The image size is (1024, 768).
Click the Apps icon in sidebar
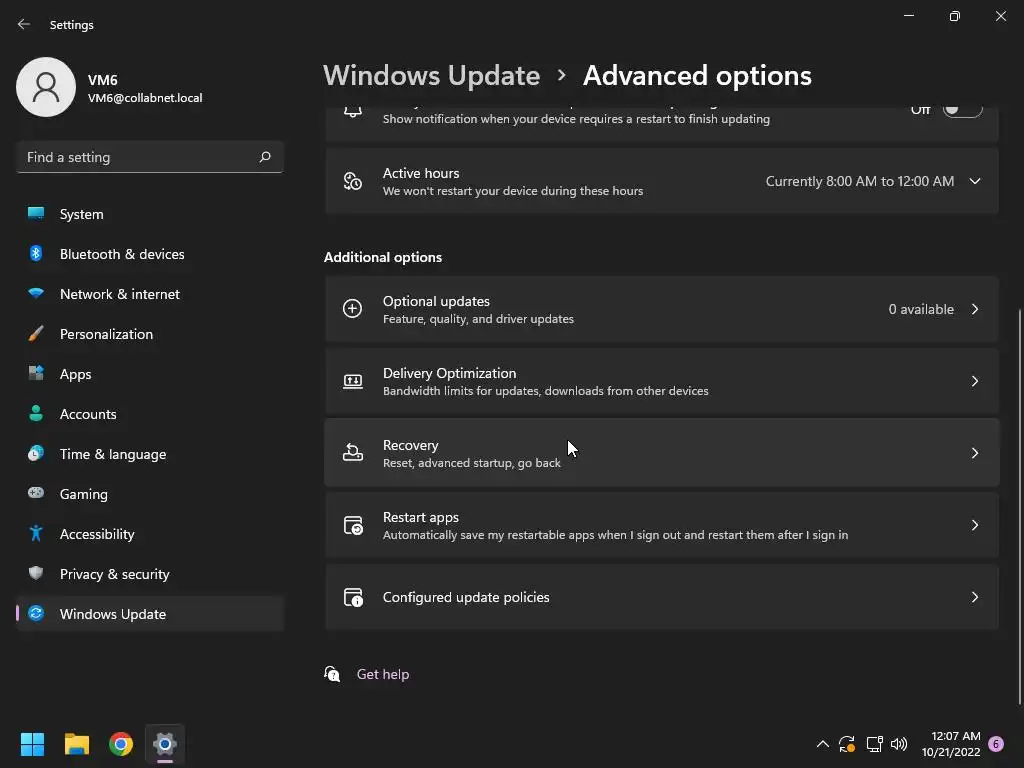click(x=36, y=374)
